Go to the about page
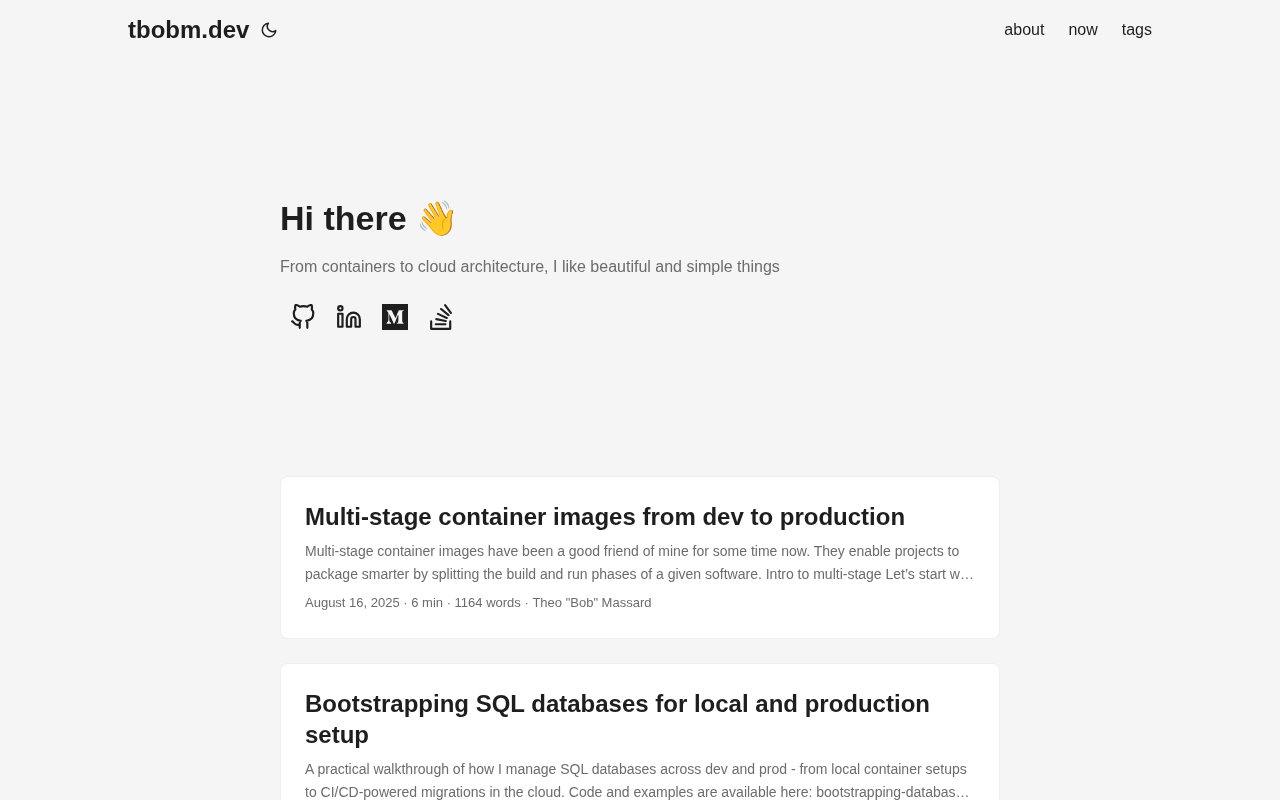Viewport: 1280px width, 800px height. click(1024, 30)
